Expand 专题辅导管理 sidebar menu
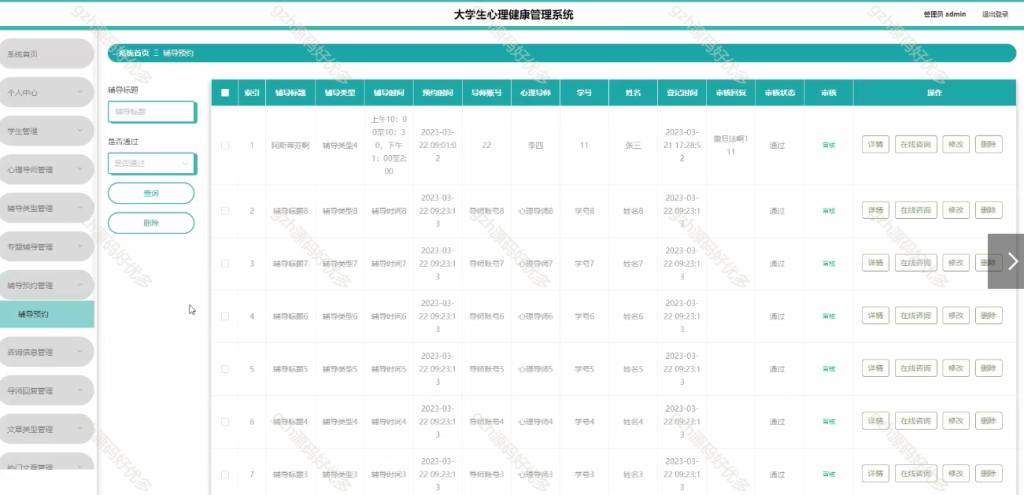The height and width of the screenshot is (495, 1024). [x=47, y=247]
